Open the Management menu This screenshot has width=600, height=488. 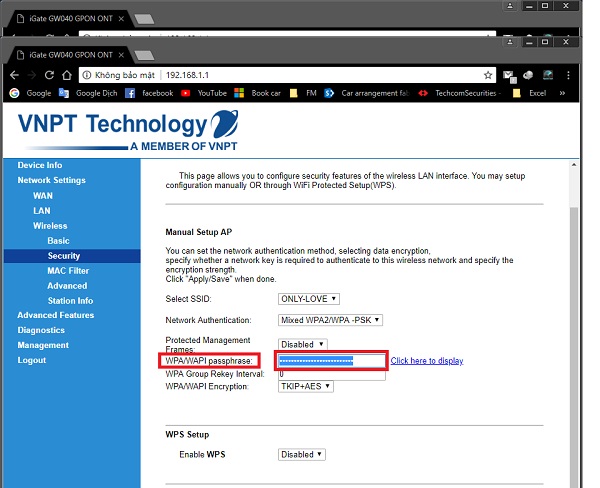[43, 345]
